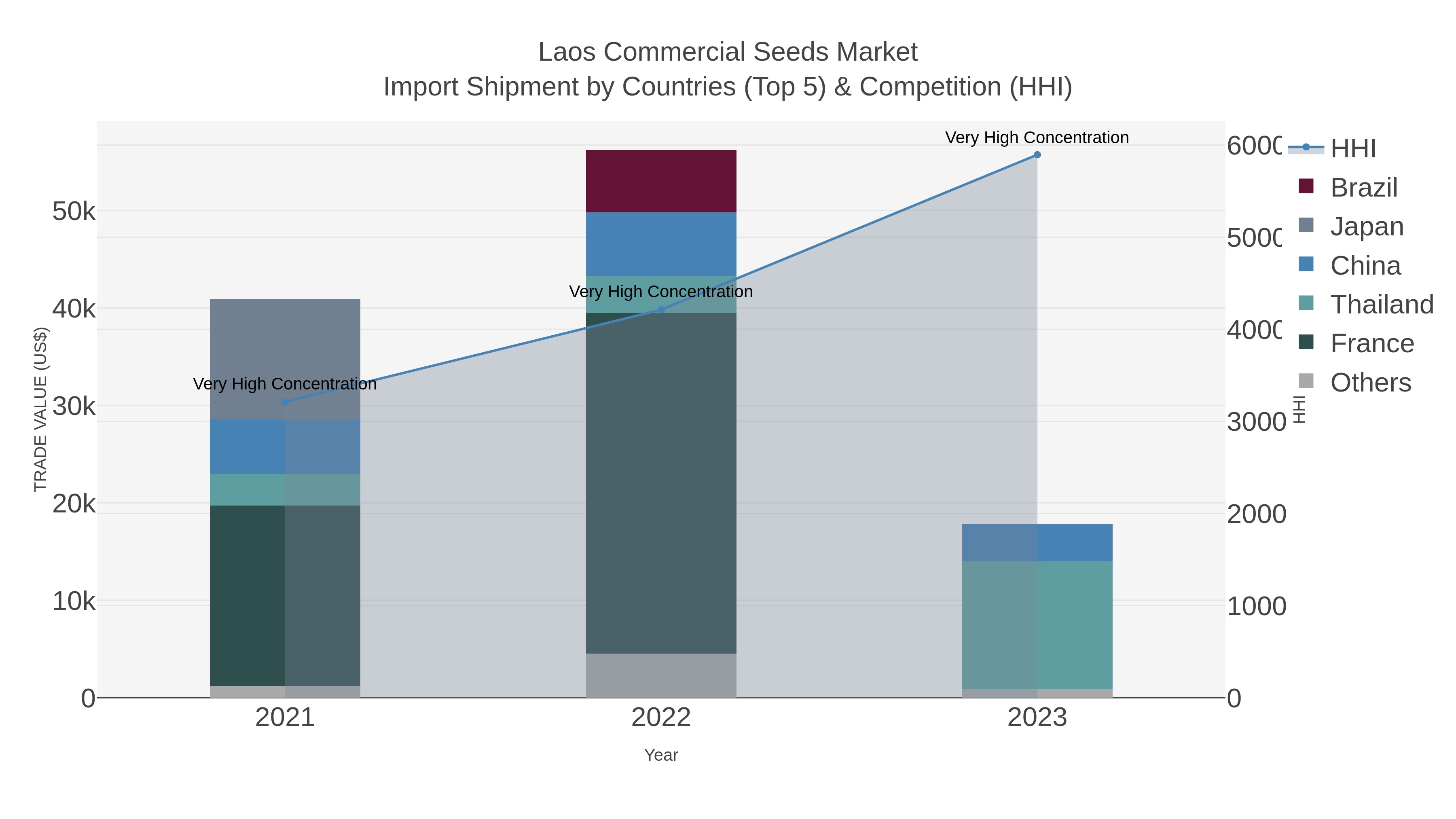Viewport: 1456px width, 819px height.
Task: Toggle the Others legend entry
Action: point(1355,382)
